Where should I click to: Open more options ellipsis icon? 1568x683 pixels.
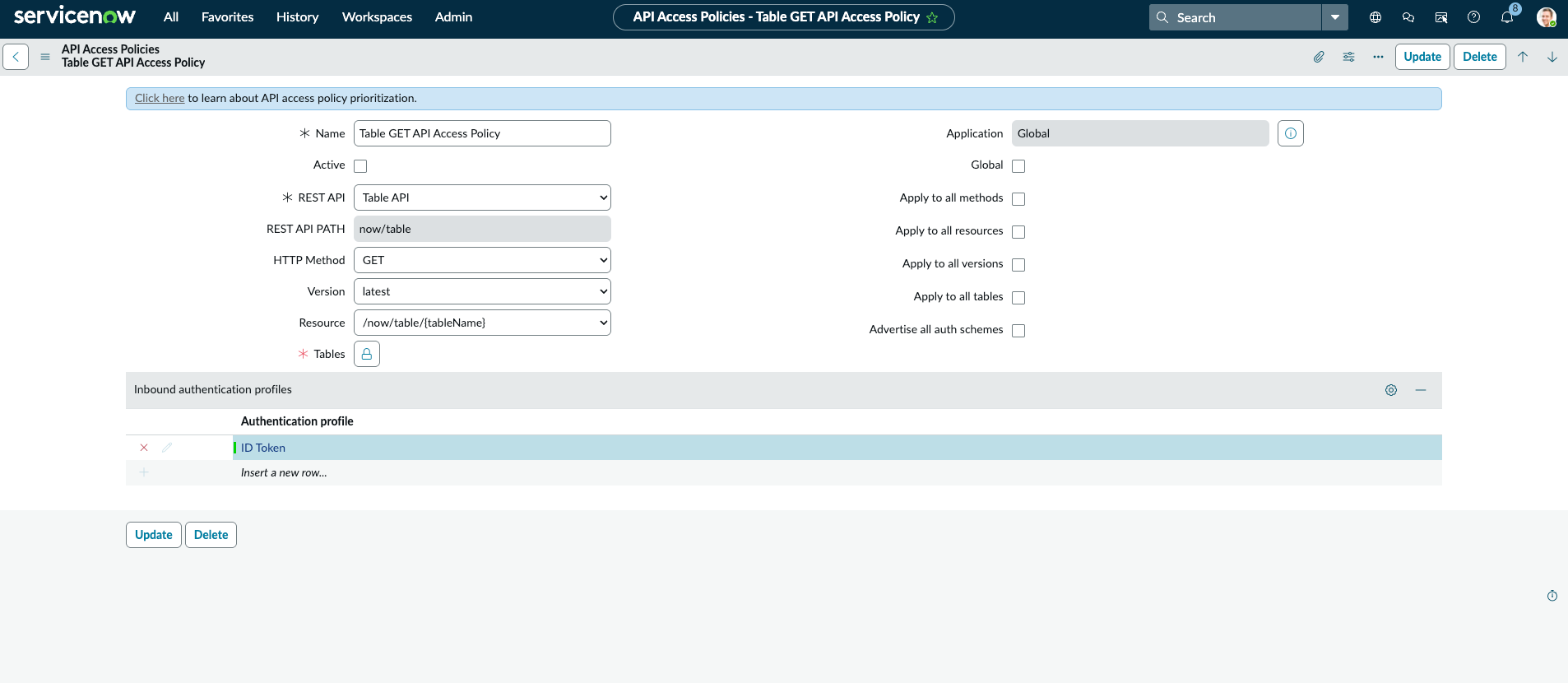[x=1378, y=57]
